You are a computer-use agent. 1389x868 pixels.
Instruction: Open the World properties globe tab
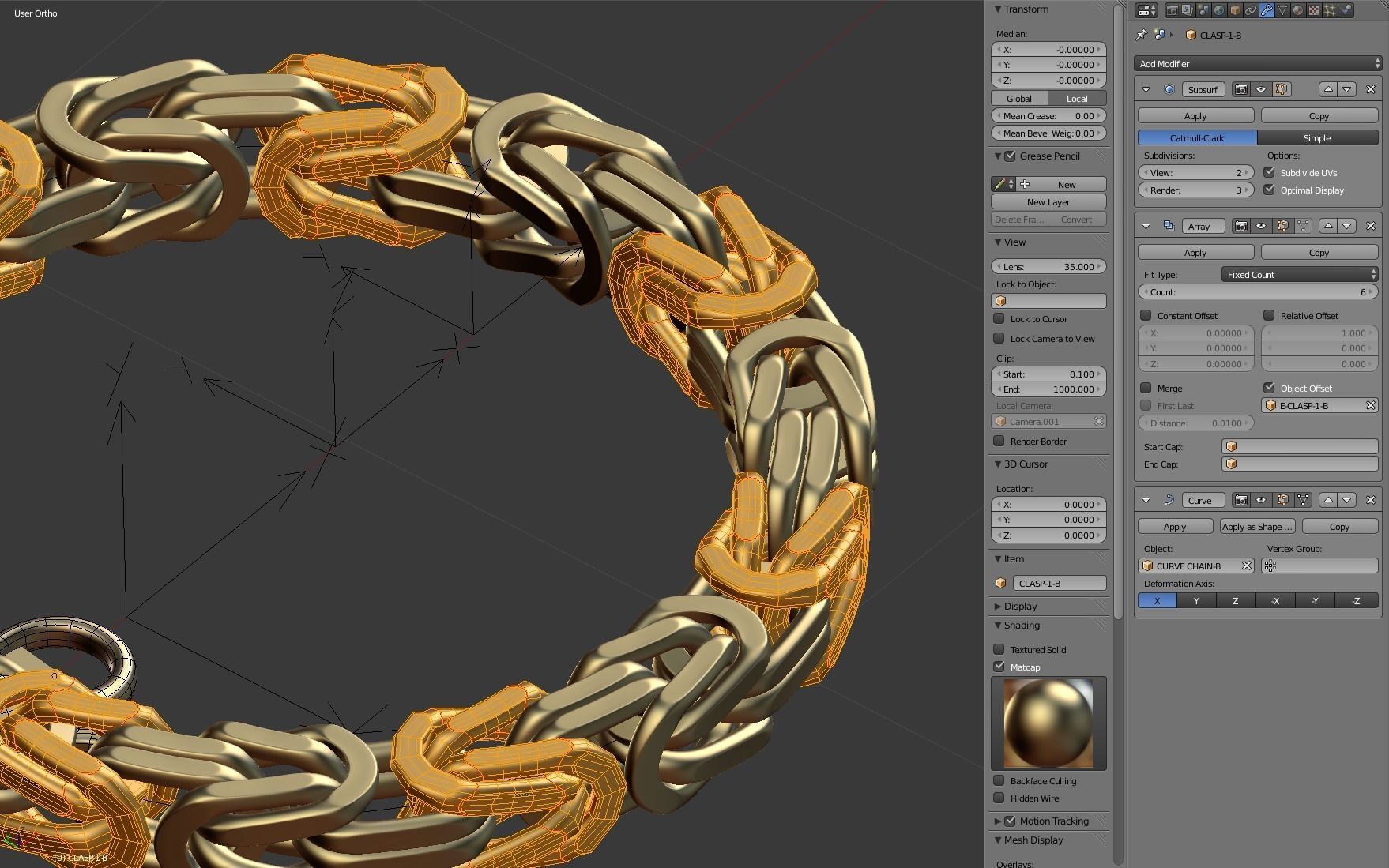pyautogui.click(x=1219, y=10)
